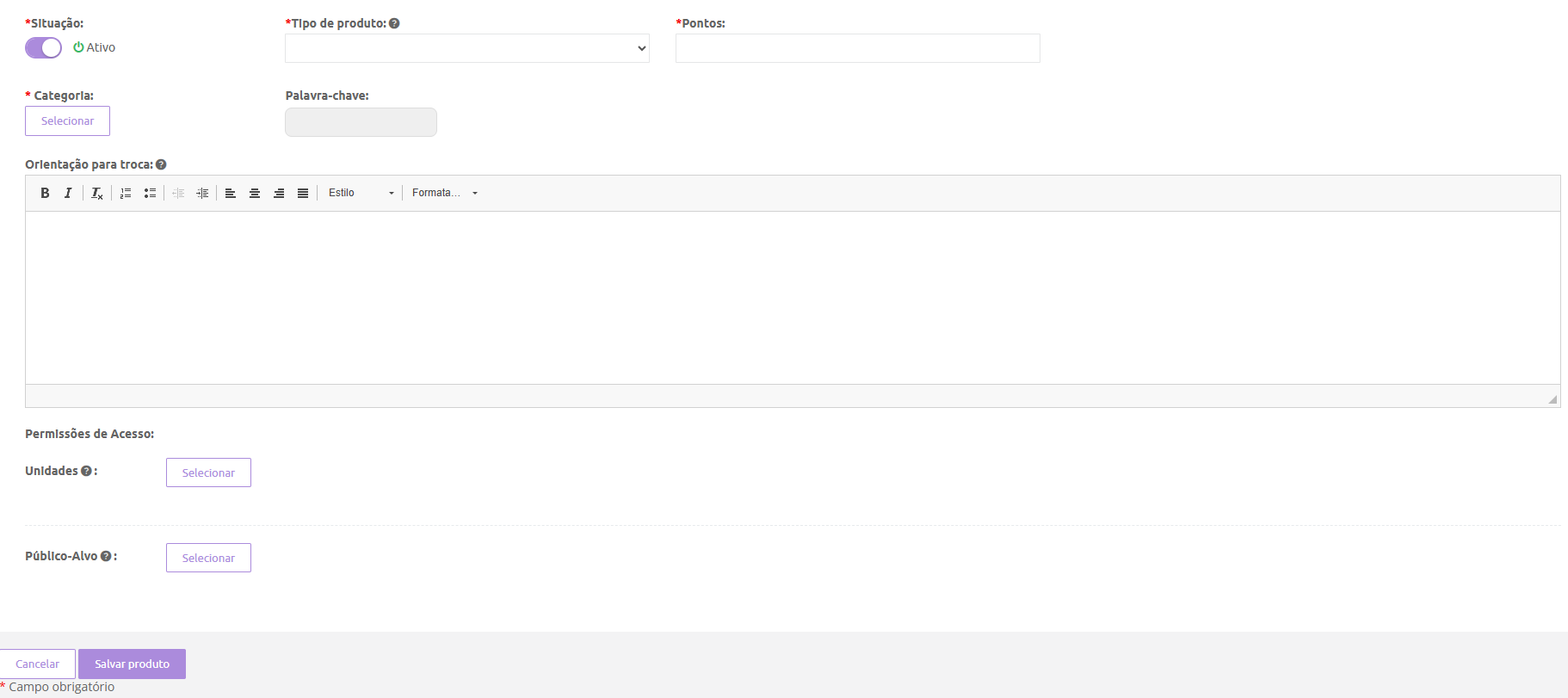This screenshot has width=1568, height=698.
Task: Open the Tipo de produto dropdown
Action: click(x=466, y=48)
